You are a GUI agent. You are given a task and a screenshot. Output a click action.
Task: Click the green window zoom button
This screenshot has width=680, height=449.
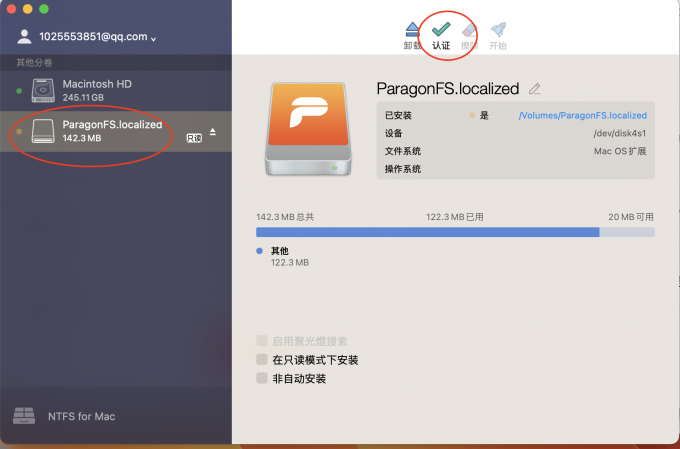pos(44,9)
